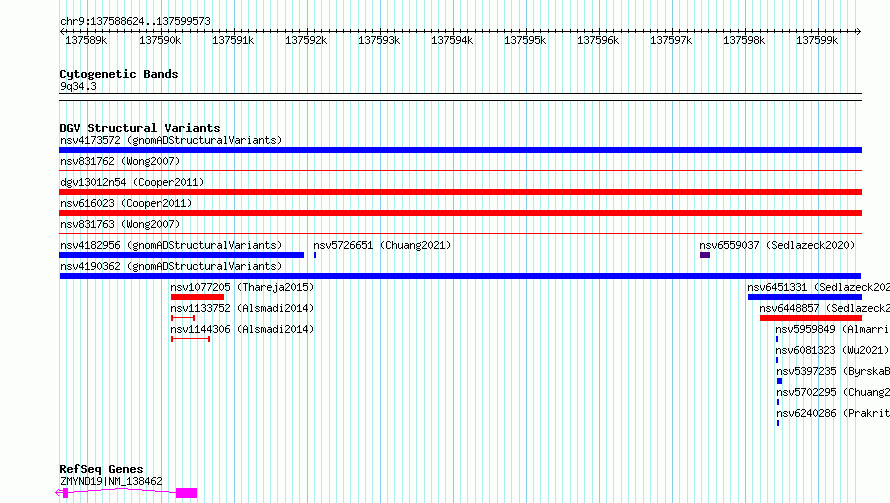The height and width of the screenshot is (503, 890).
Task: Click the 9q34.3 band label
Action: (78, 86)
